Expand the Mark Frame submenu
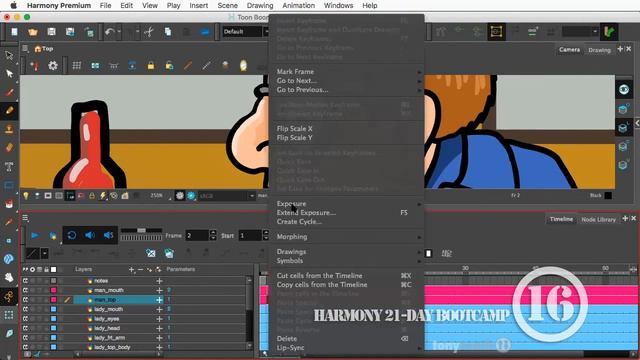This screenshot has width=640, height=360. pyautogui.click(x=348, y=71)
